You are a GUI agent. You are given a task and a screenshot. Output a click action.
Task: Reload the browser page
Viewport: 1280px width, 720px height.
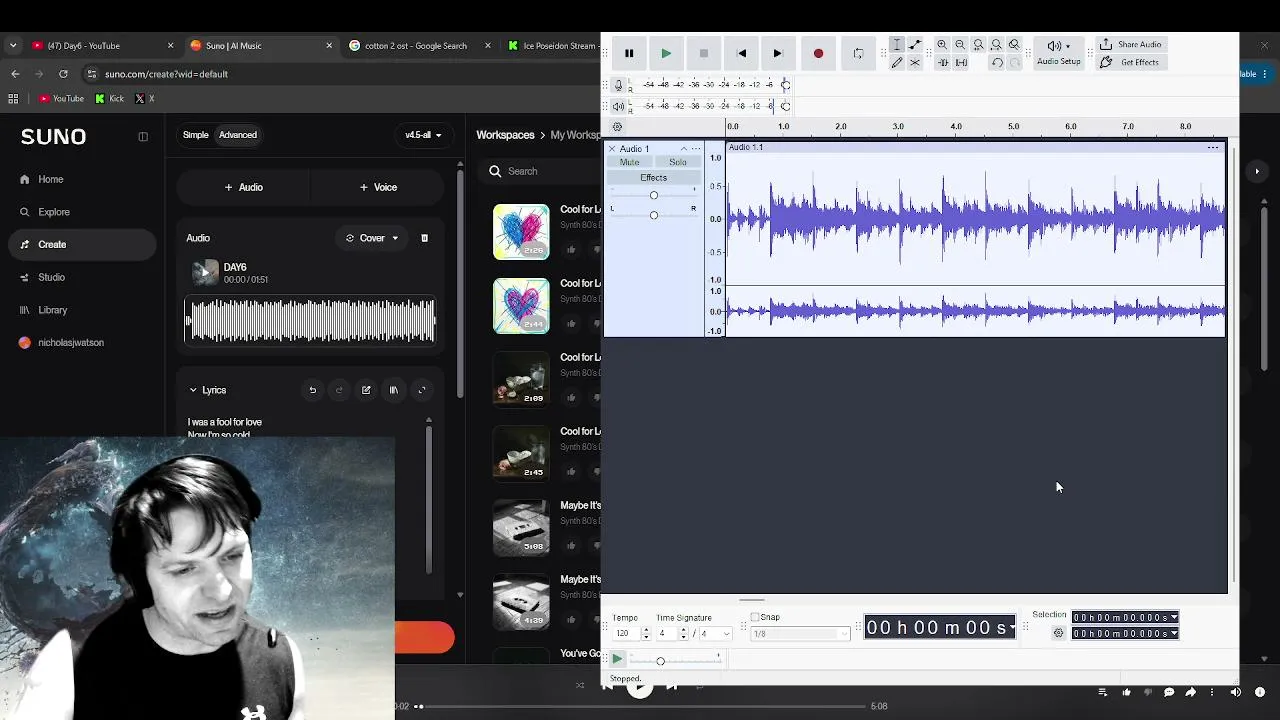click(x=63, y=74)
